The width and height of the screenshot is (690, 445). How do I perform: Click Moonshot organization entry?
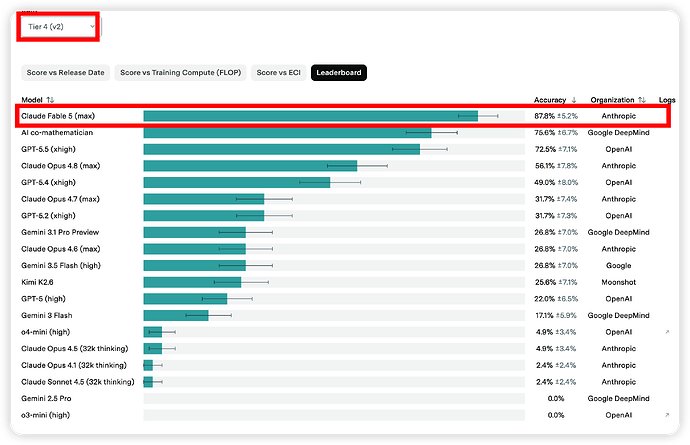618,282
